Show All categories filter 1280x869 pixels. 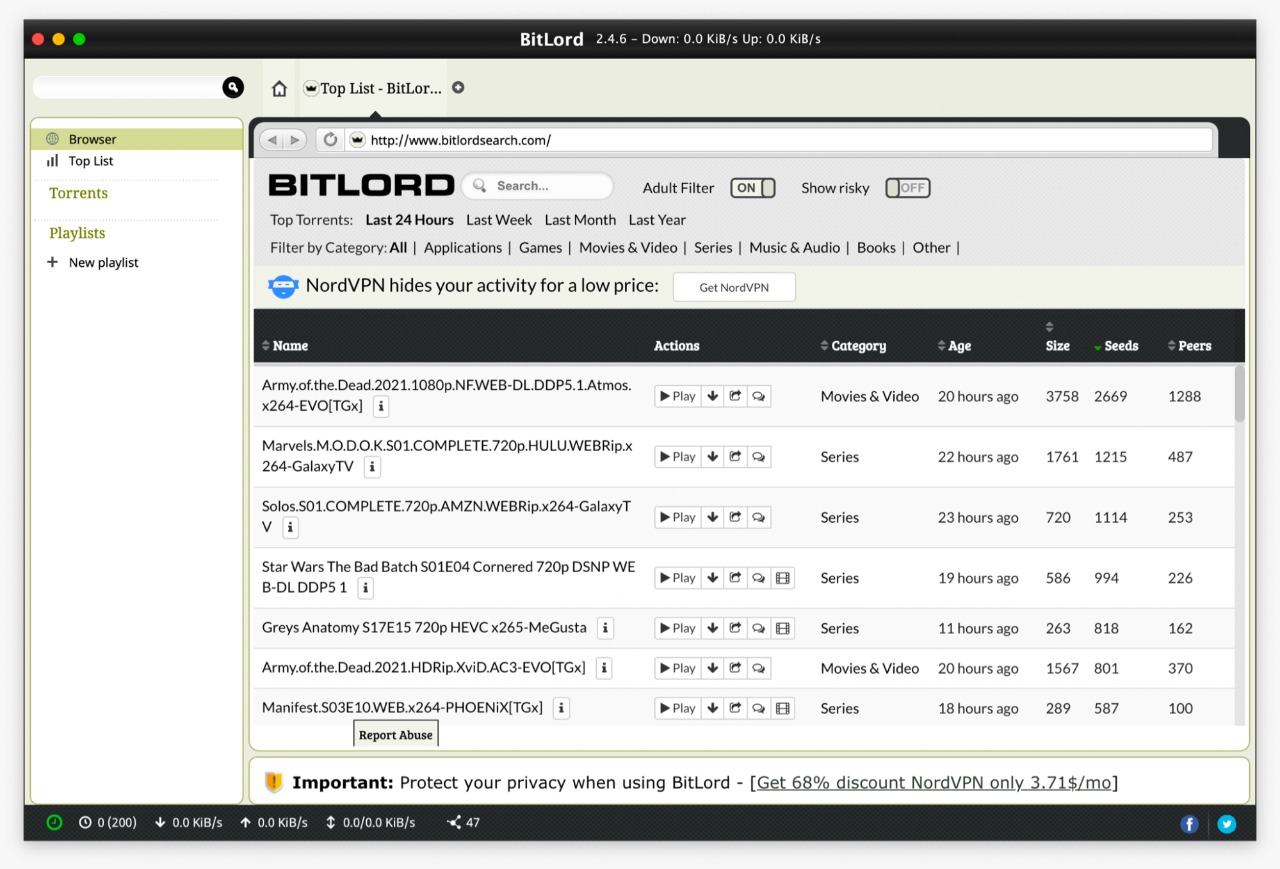[398, 248]
